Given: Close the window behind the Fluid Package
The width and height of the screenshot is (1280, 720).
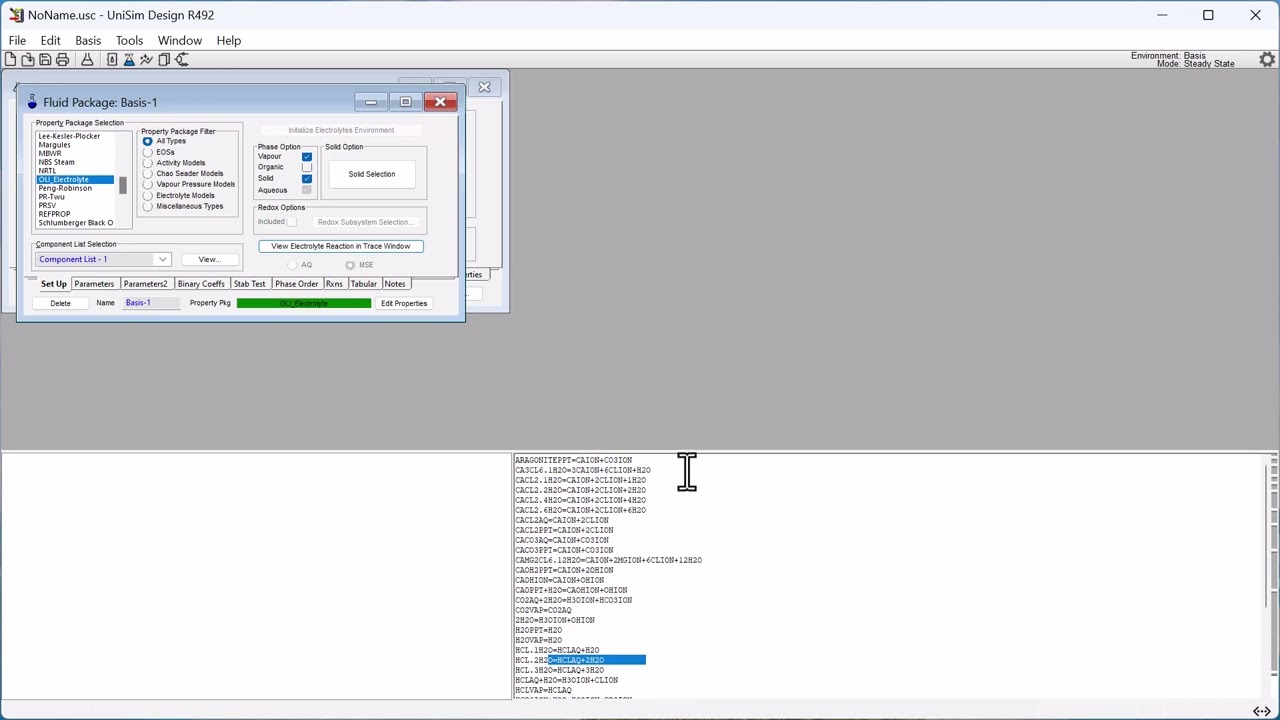Looking at the screenshot, I should (484, 88).
